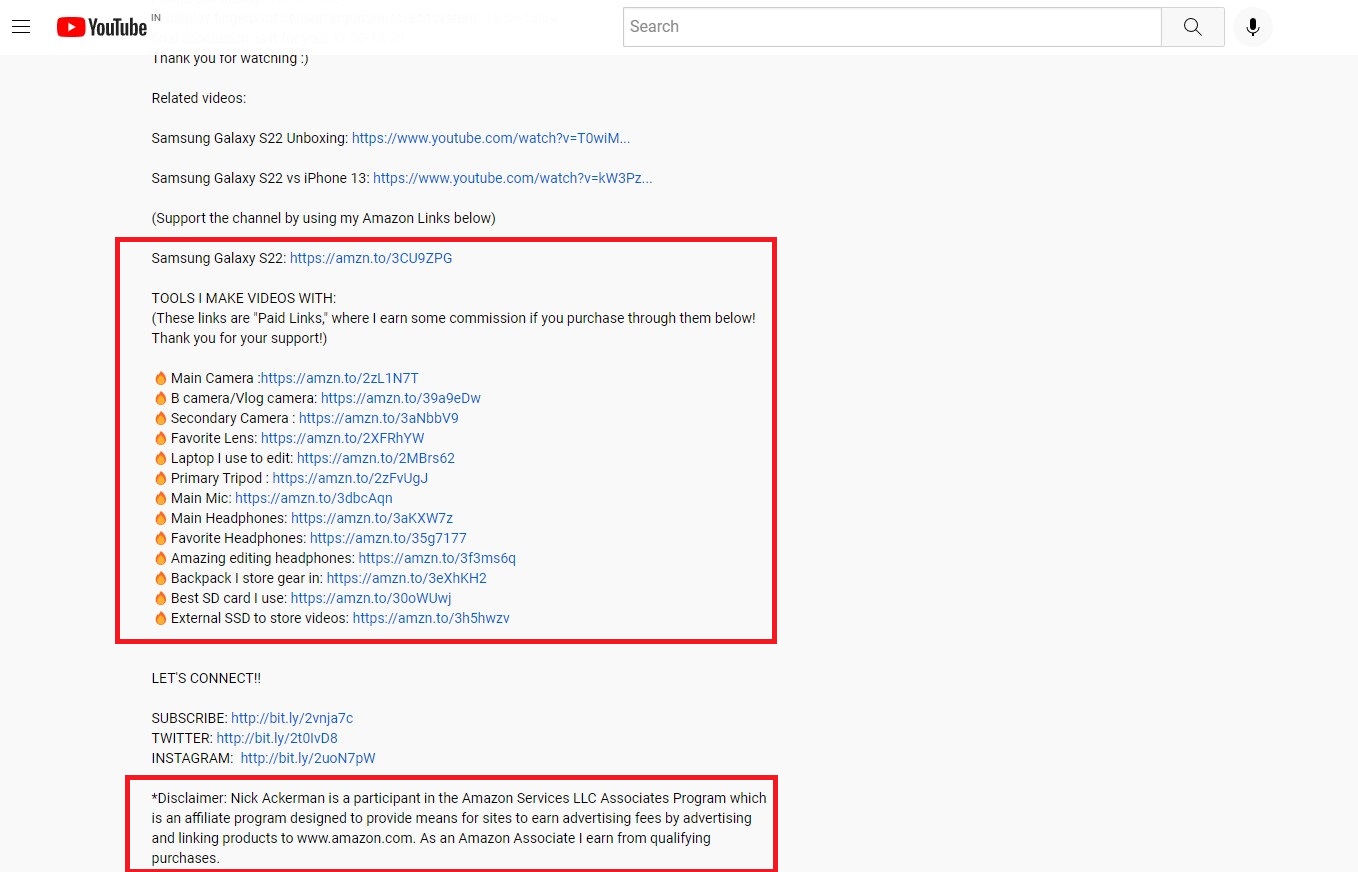The height and width of the screenshot is (872, 1358).
Task: Open the Primary Tripod link
Action: pyautogui.click(x=350, y=478)
